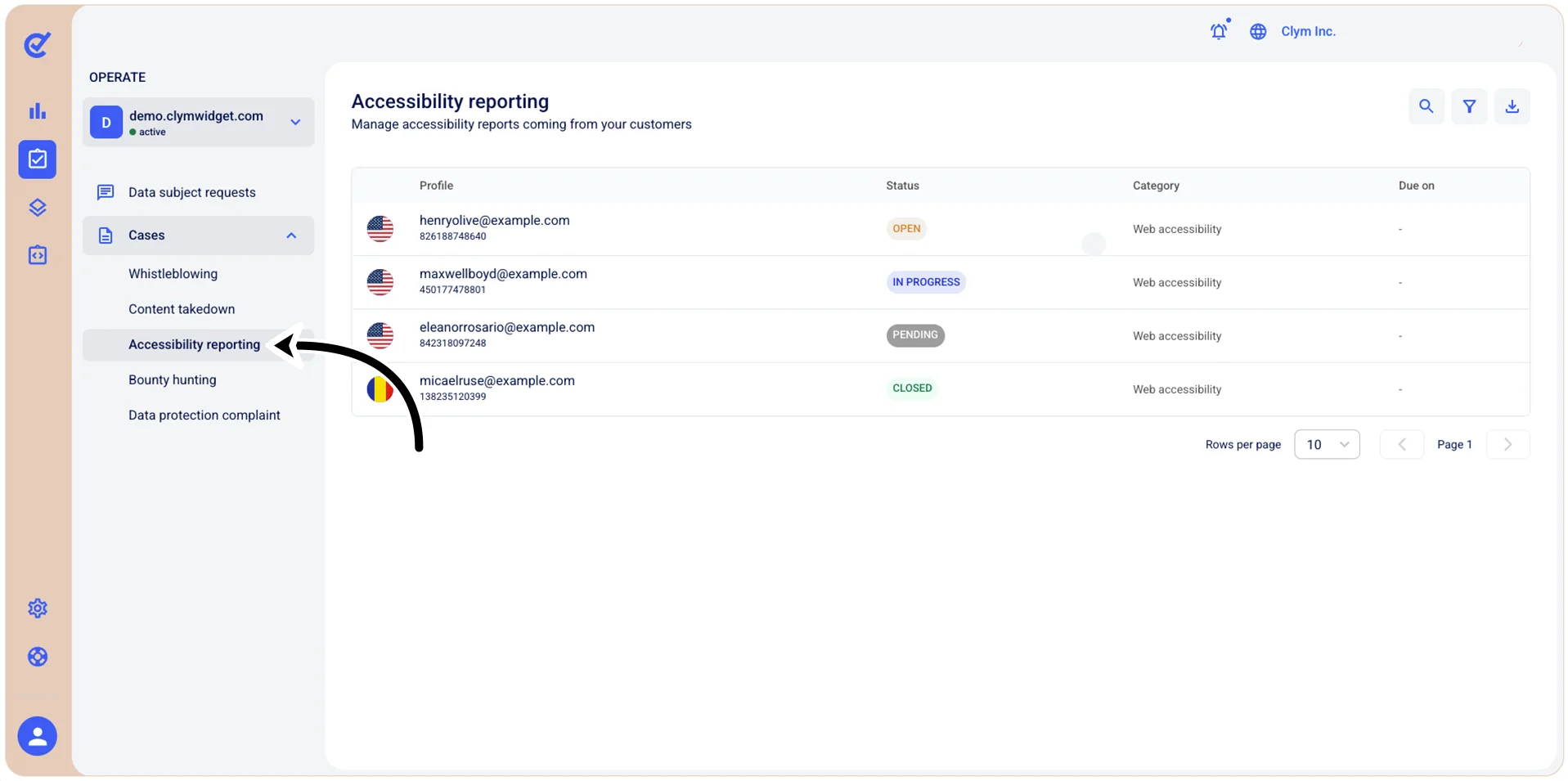Open the analytics bar chart icon
Image resolution: width=1568 pixels, height=781 pixels.
(38, 110)
